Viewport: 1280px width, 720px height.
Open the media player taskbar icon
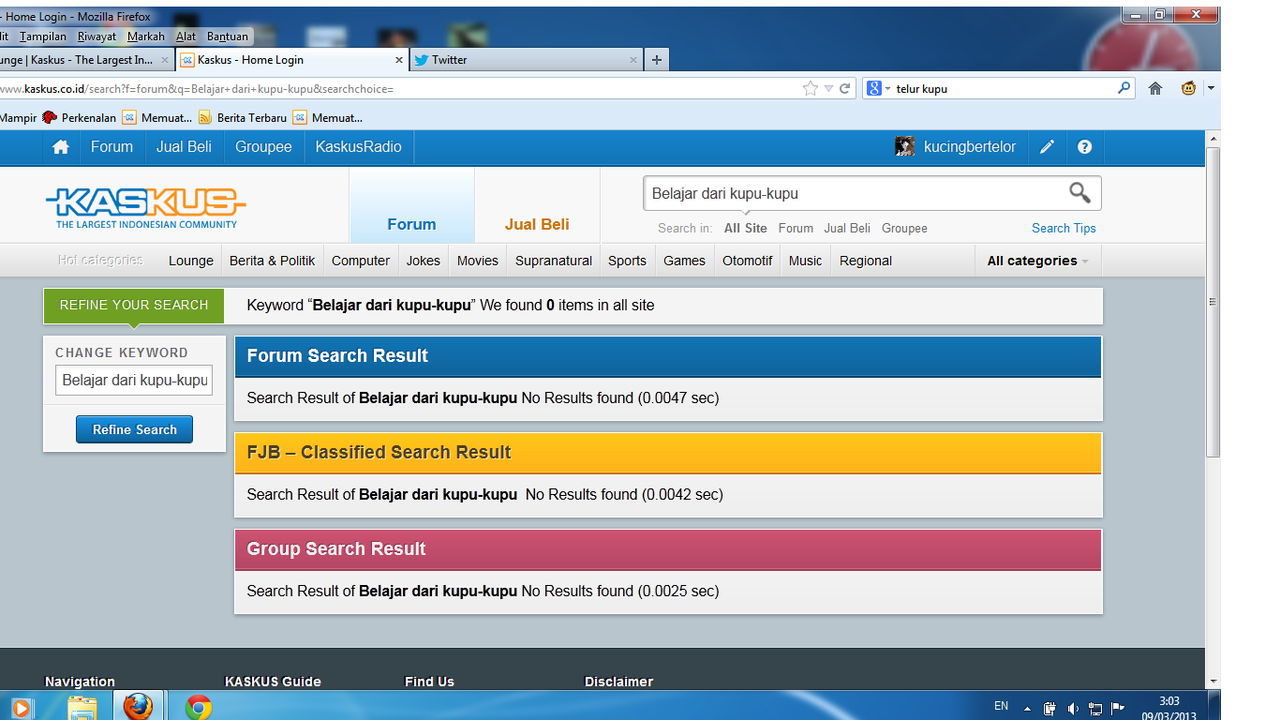click(20, 707)
